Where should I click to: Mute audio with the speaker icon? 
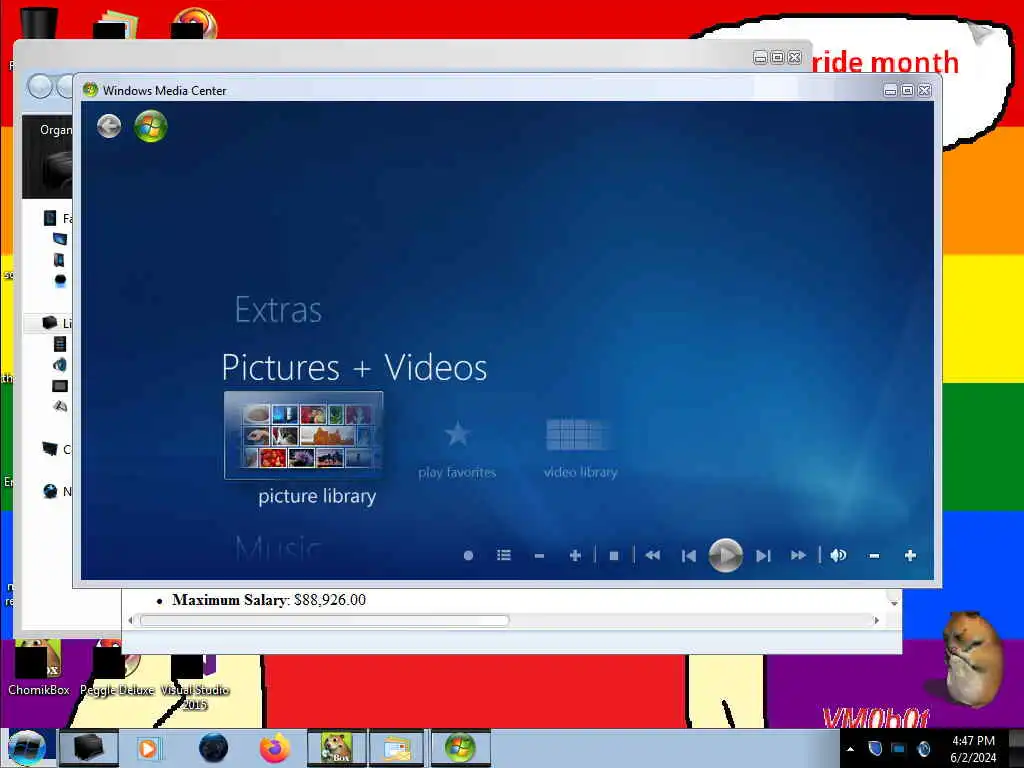(839, 555)
